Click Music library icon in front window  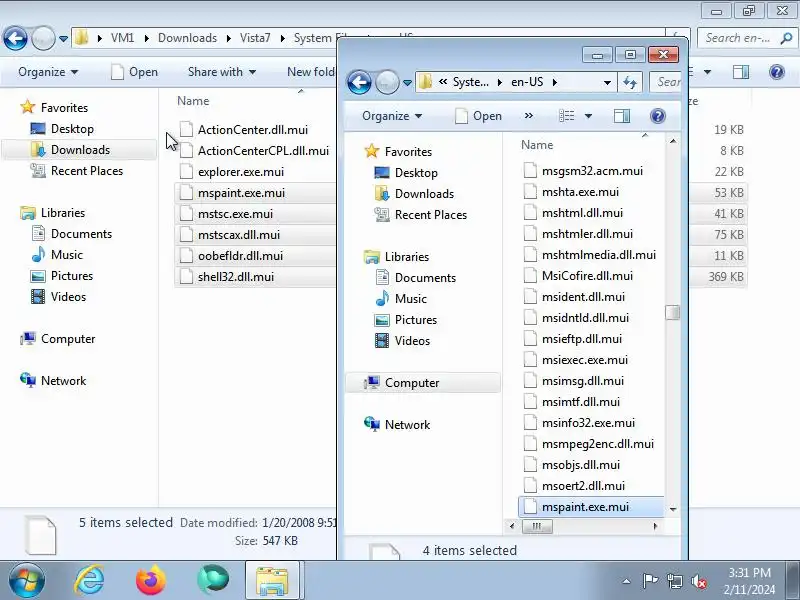382,298
